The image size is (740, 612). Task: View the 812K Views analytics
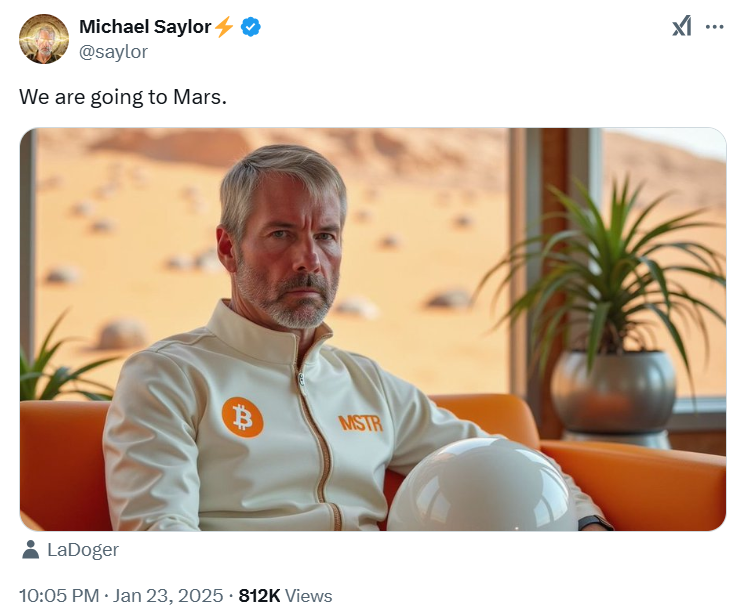[285, 595]
